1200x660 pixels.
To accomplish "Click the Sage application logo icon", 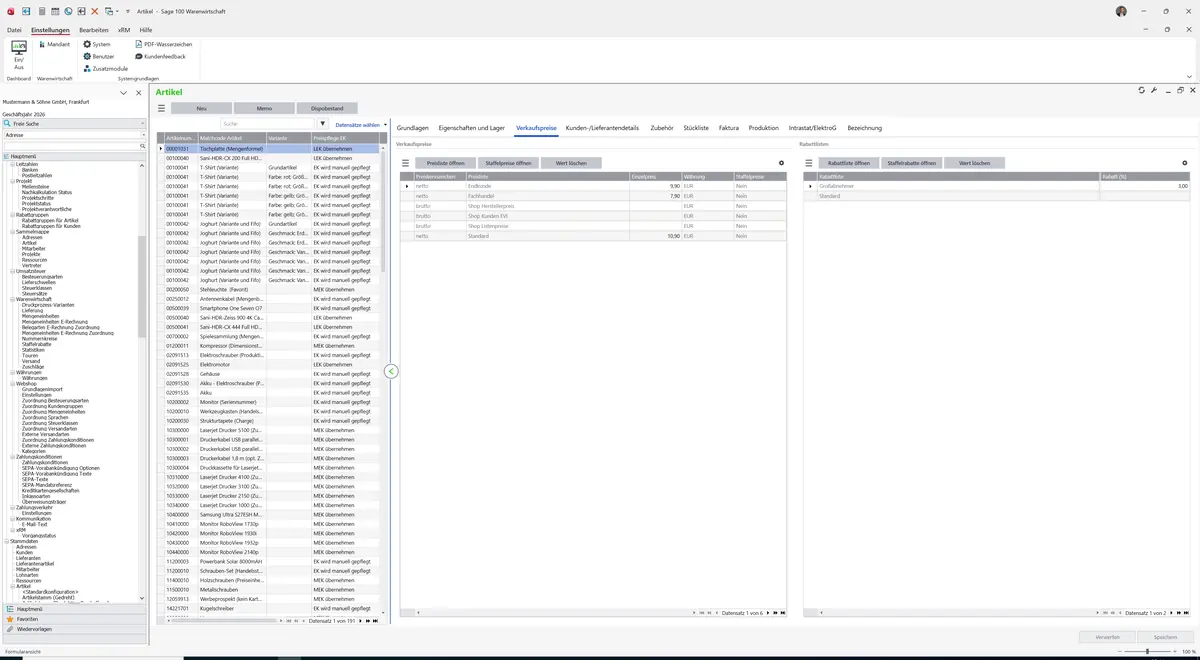I will (x=10, y=11).
